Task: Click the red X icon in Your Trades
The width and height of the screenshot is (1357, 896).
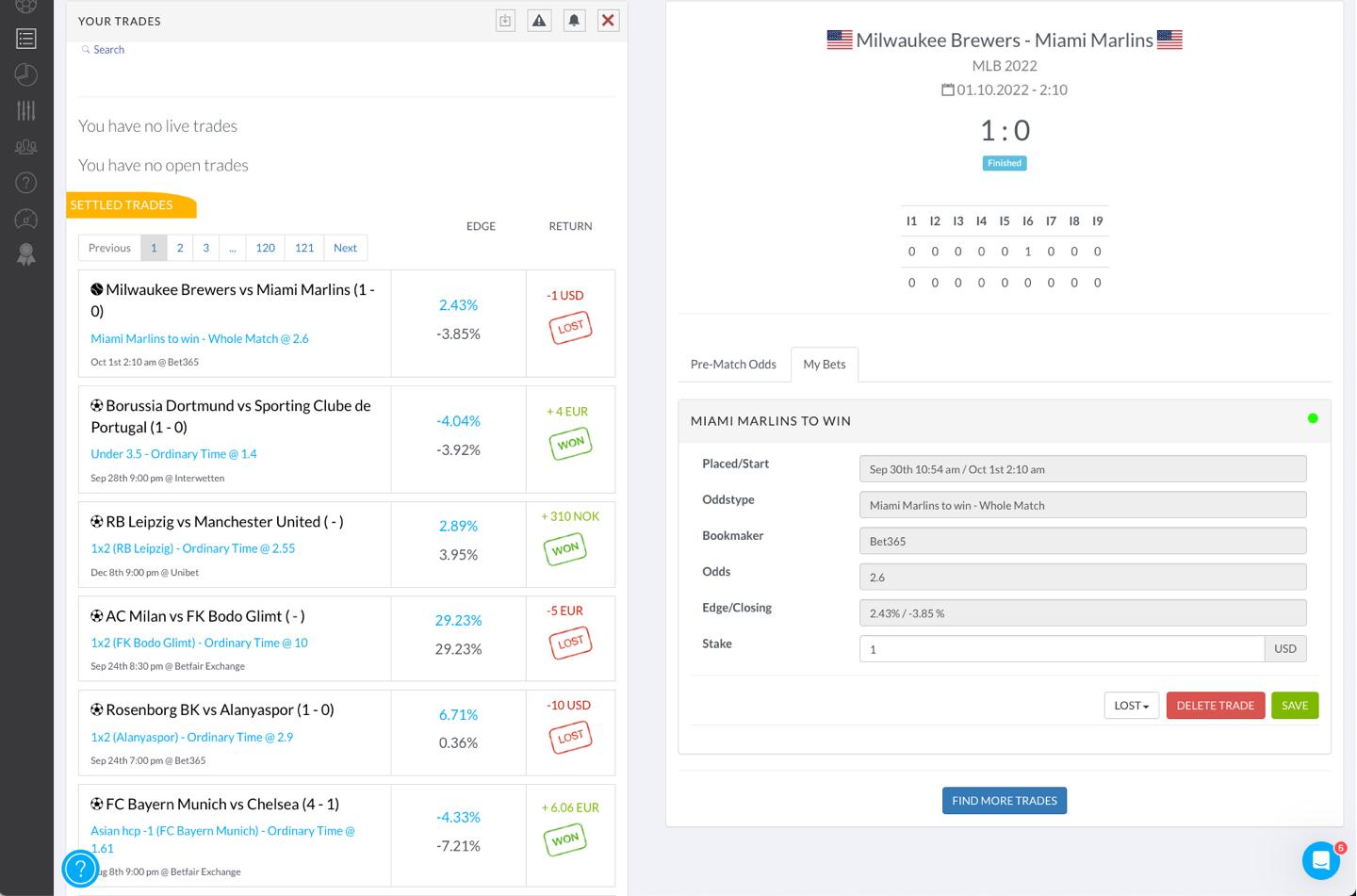Action: [608, 21]
